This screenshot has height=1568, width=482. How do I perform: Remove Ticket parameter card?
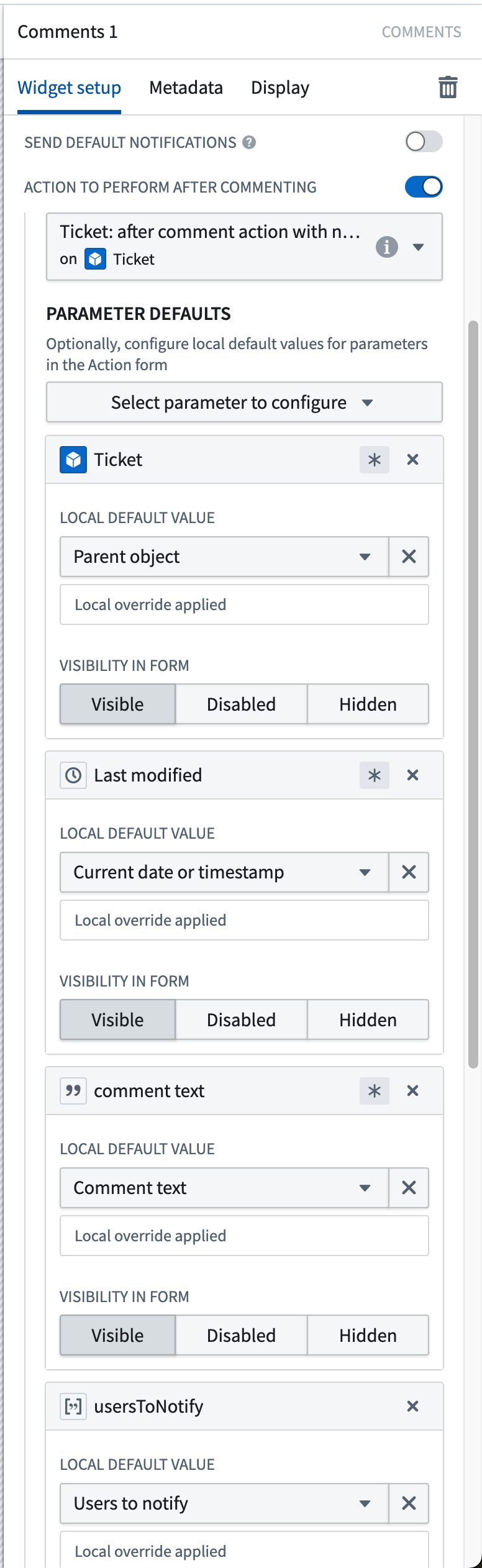pyautogui.click(x=412, y=460)
